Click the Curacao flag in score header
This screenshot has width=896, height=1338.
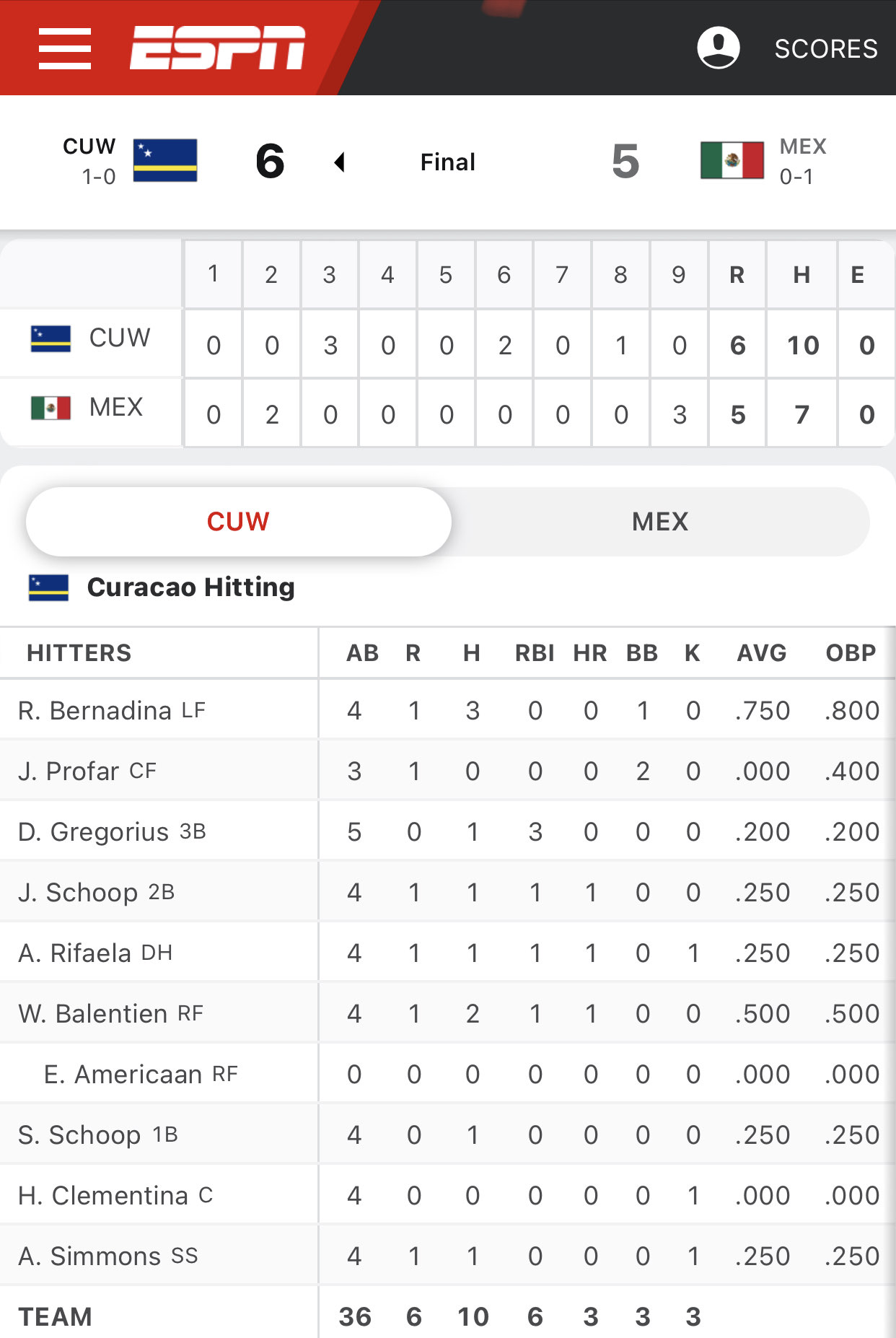[x=165, y=160]
